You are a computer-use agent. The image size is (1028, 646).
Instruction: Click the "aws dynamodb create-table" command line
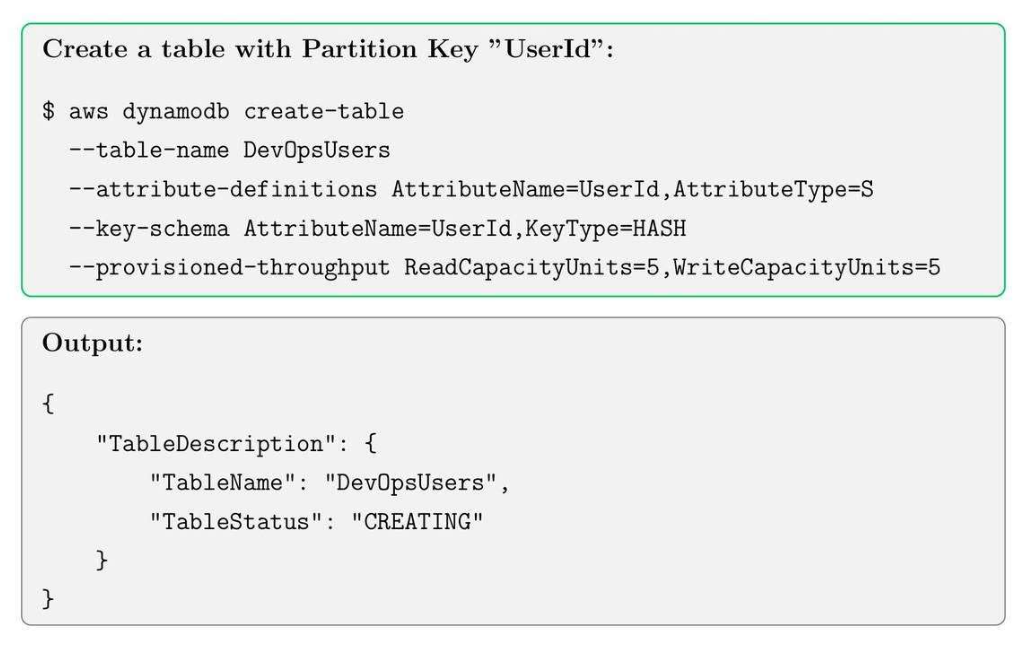click(x=236, y=111)
